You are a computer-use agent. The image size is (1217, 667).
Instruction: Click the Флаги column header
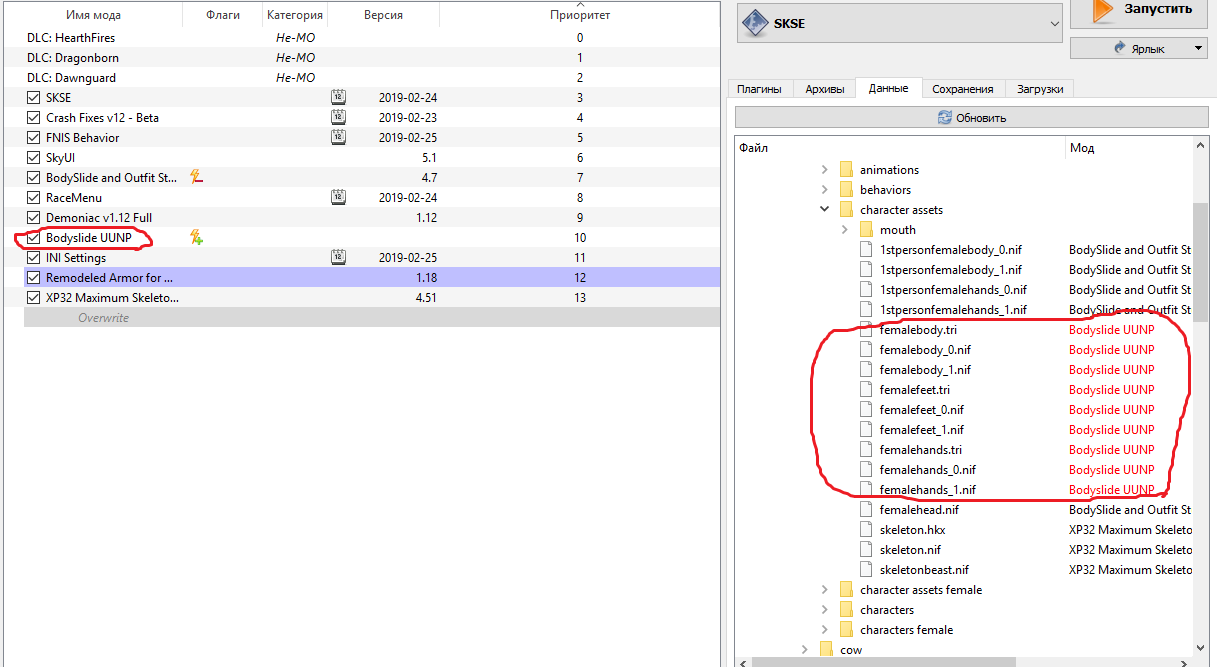(x=223, y=15)
